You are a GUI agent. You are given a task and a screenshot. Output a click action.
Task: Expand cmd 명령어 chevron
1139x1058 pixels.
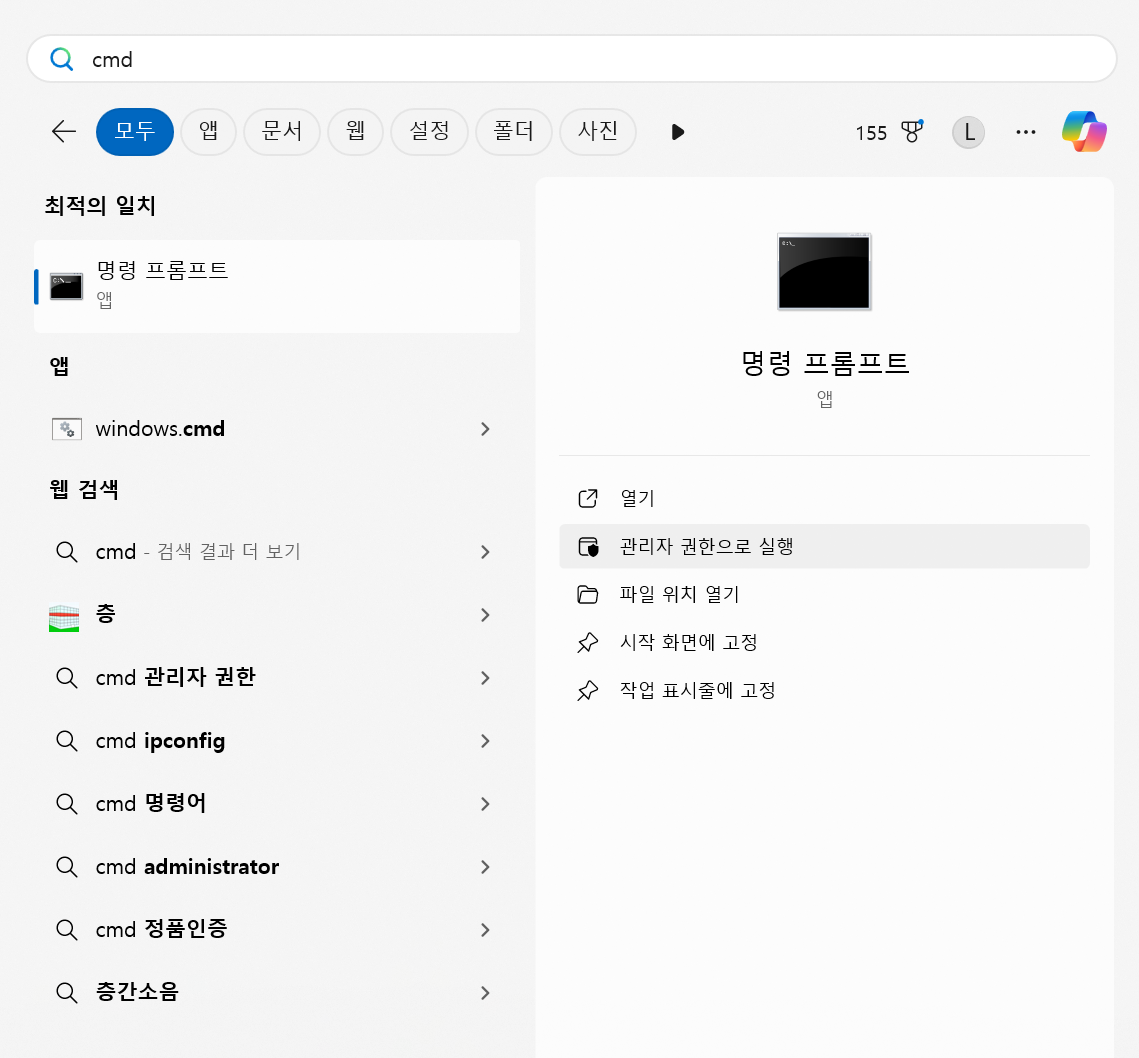(x=485, y=804)
